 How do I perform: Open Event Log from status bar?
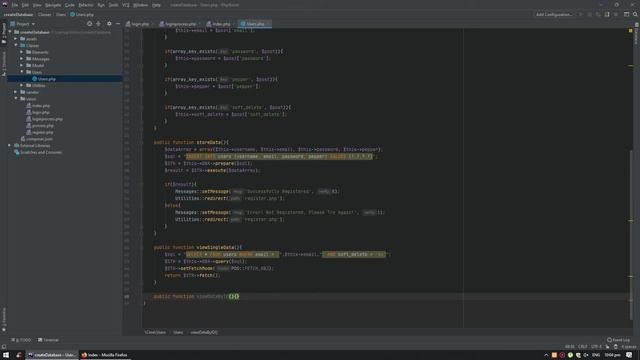click(x=618, y=340)
